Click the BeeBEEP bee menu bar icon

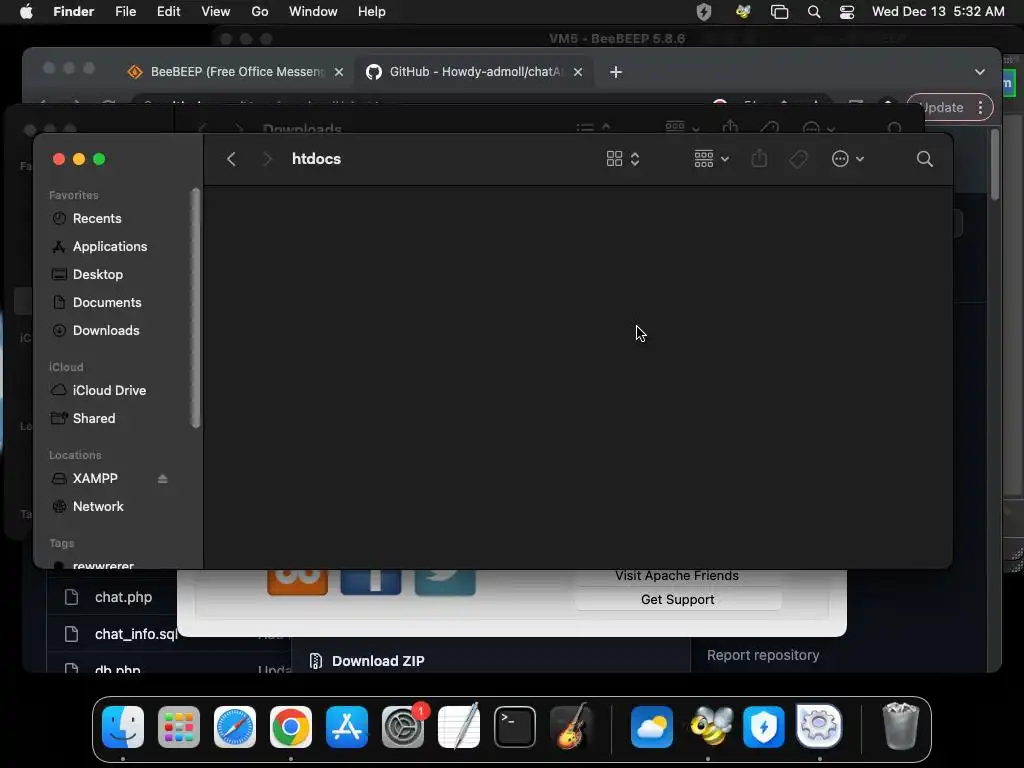(743, 12)
